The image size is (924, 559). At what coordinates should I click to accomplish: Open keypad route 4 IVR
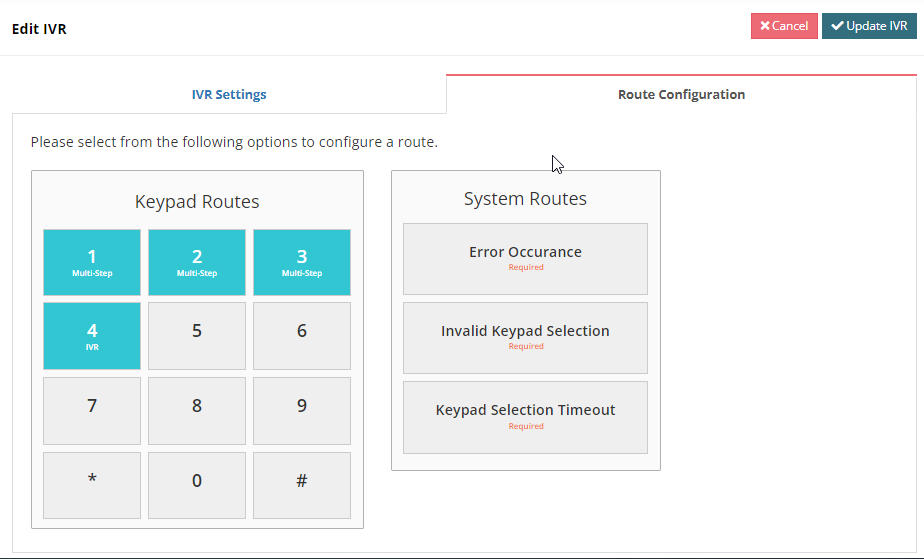tap(92, 336)
